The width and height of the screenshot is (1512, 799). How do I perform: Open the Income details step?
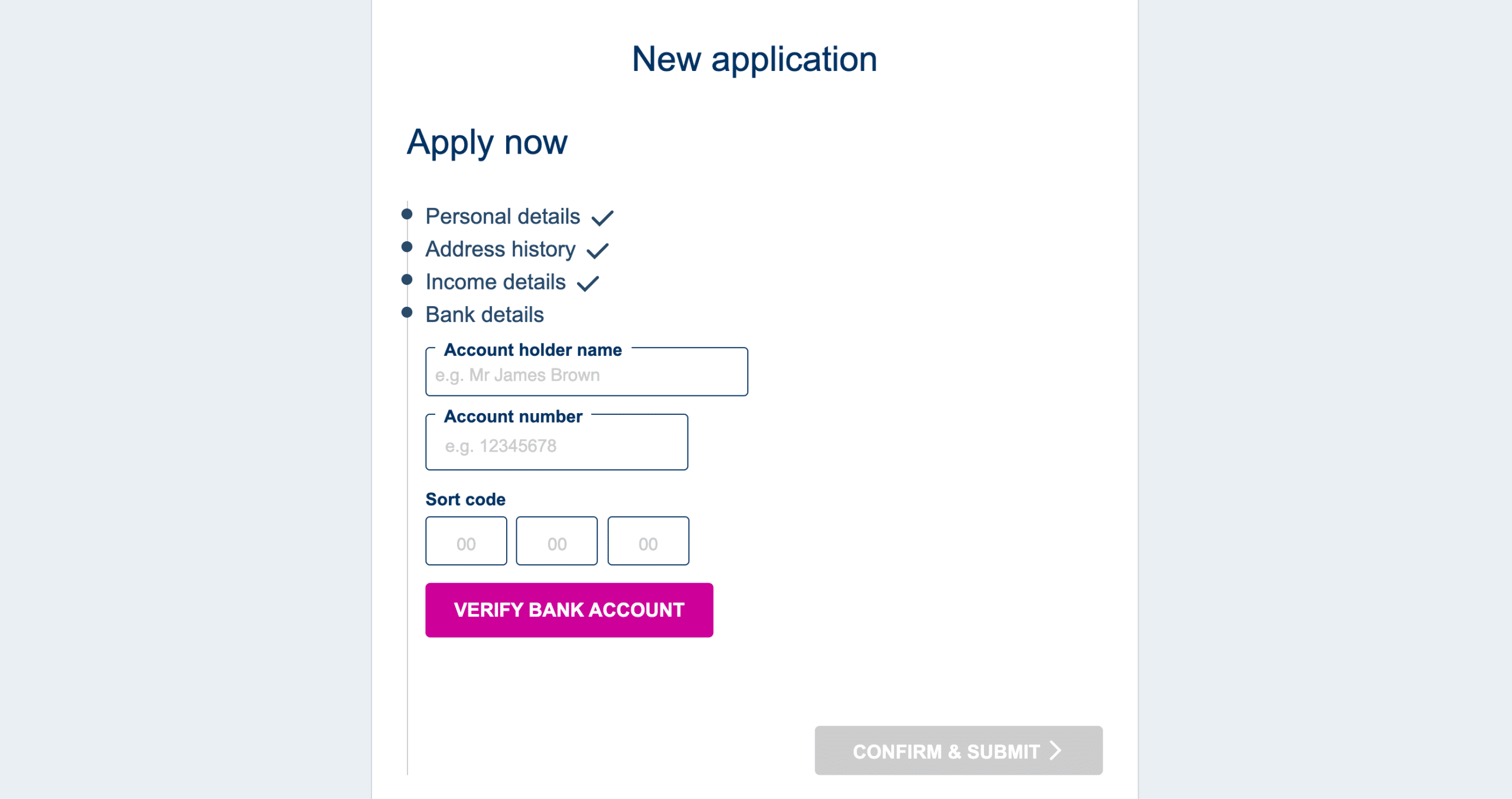496,282
